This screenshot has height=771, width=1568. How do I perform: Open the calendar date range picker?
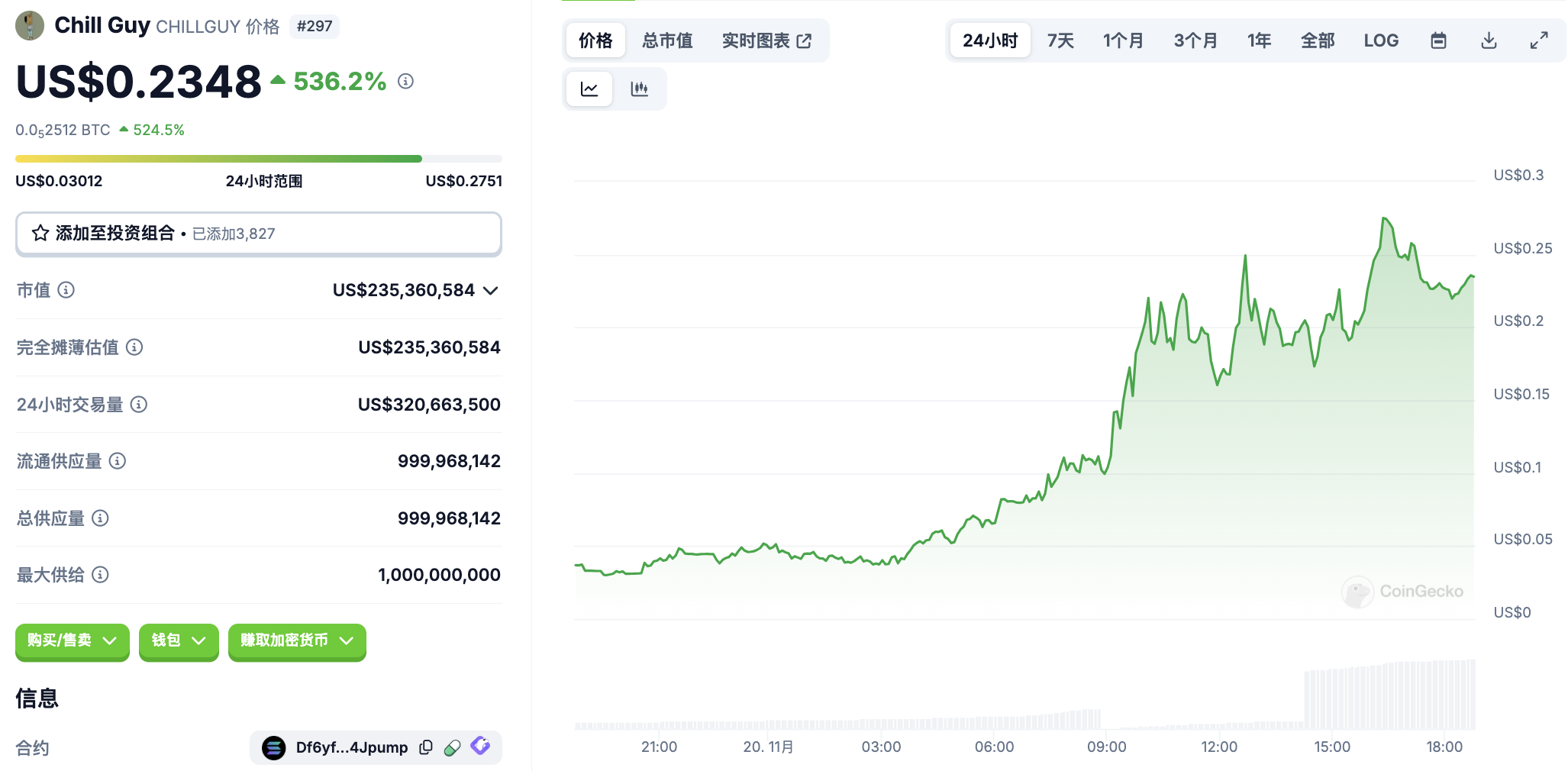(1438, 40)
